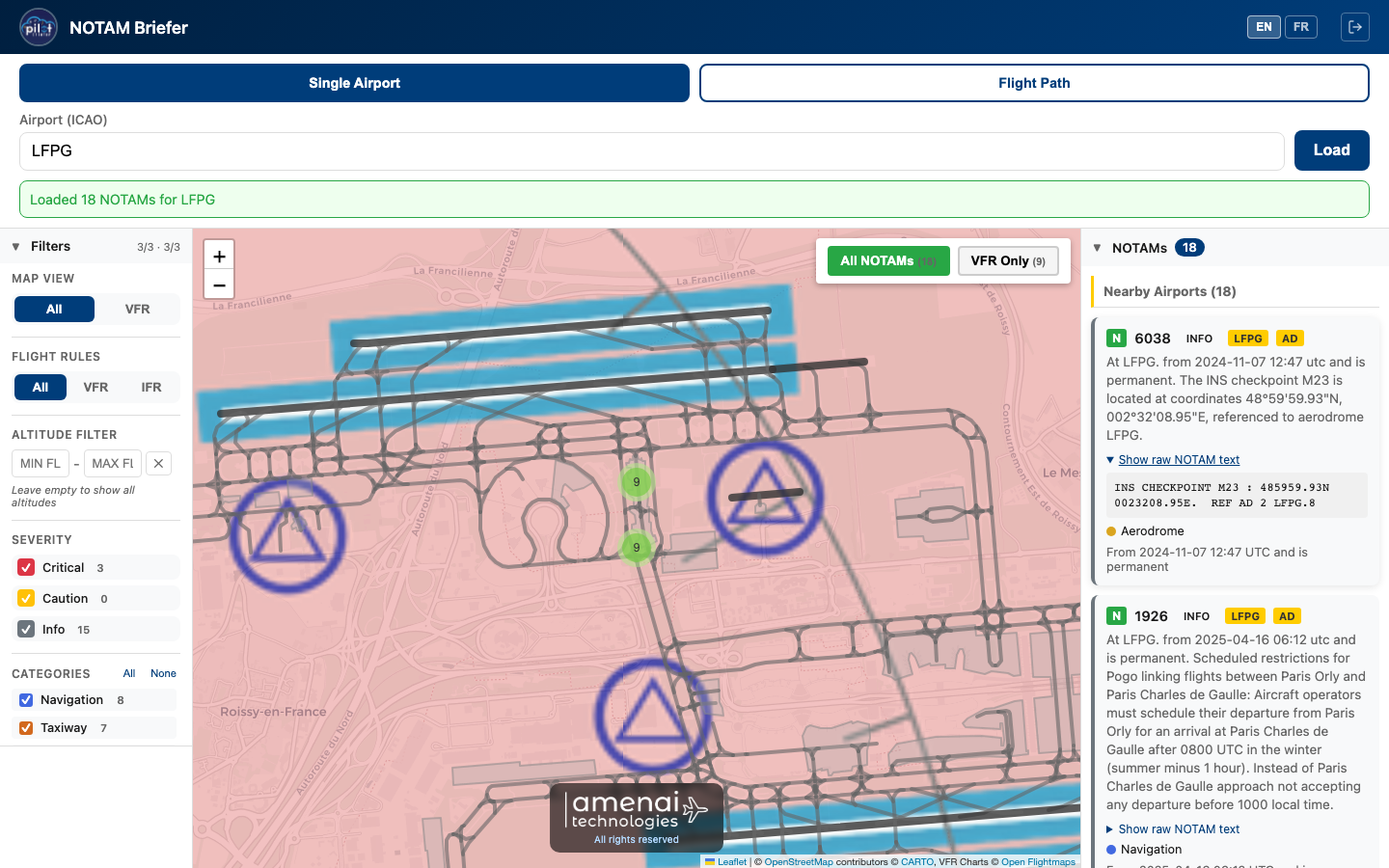The height and width of the screenshot is (868, 1389).
Task: Collapse the Filters panel
Action: point(15,246)
